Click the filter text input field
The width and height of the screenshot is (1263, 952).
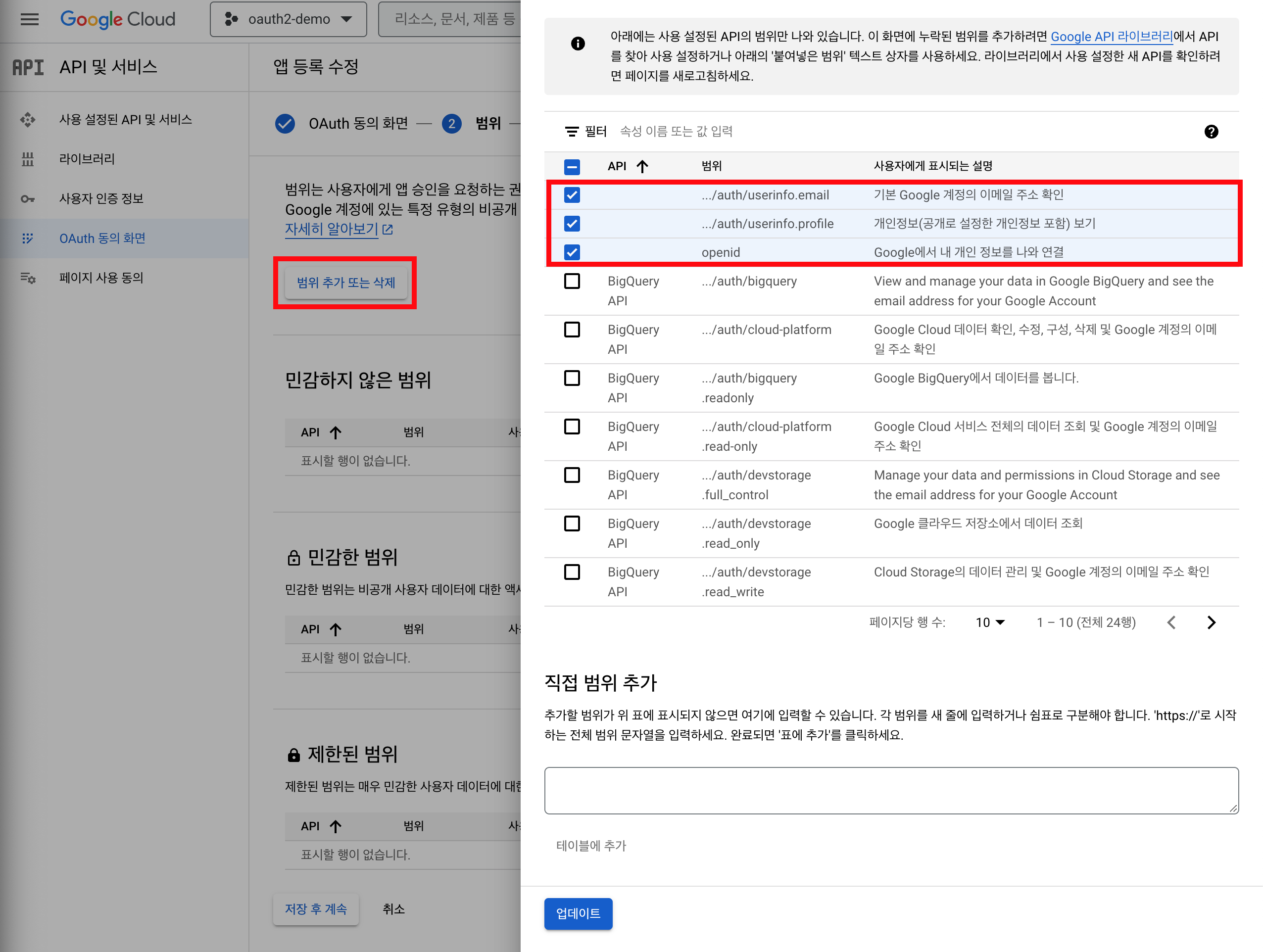pos(902,132)
